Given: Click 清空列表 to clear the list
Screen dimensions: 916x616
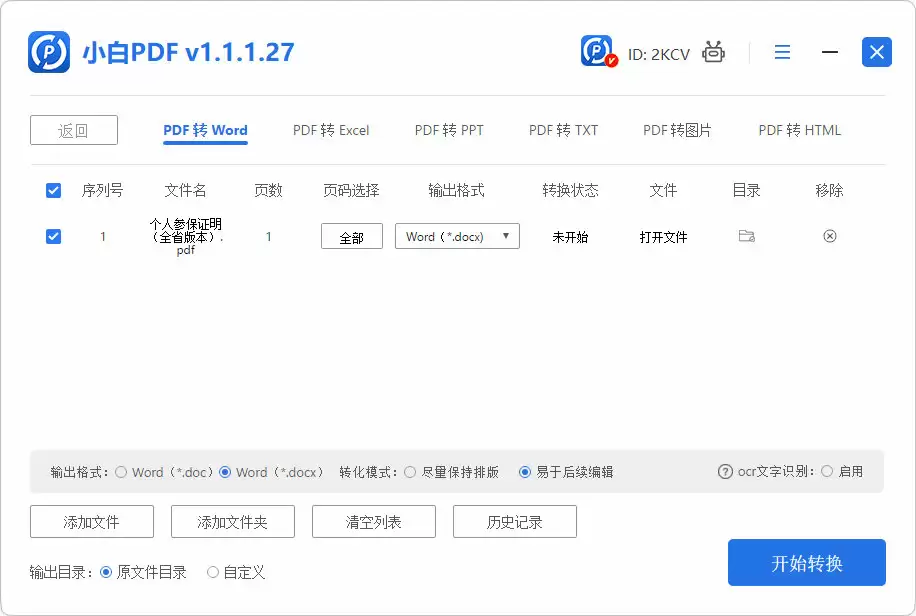Looking at the screenshot, I should click(x=373, y=521).
